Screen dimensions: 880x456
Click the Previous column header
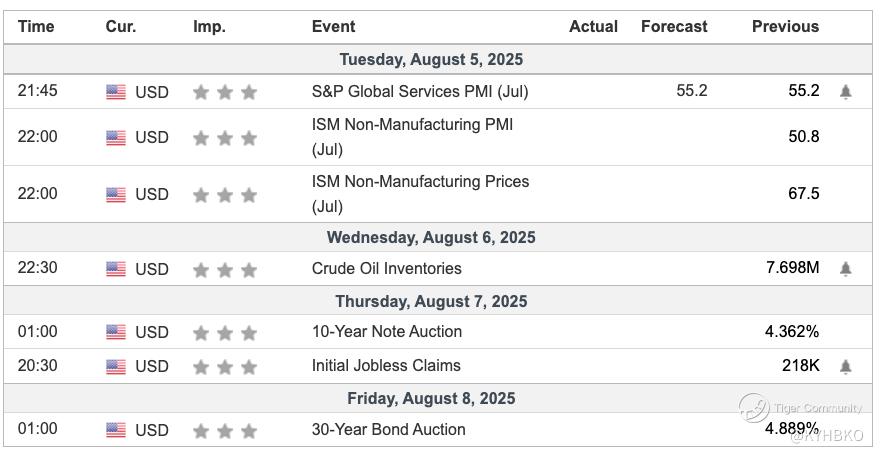coord(785,27)
